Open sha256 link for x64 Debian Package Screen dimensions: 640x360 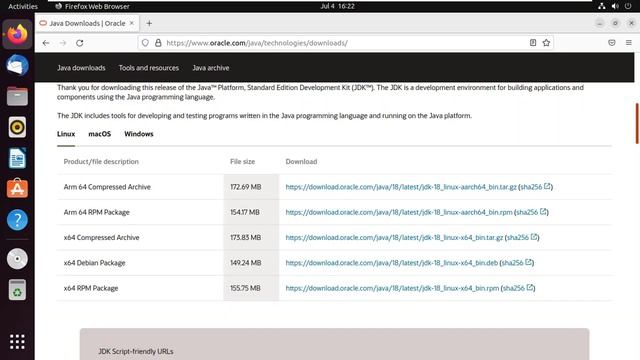click(517, 263)
